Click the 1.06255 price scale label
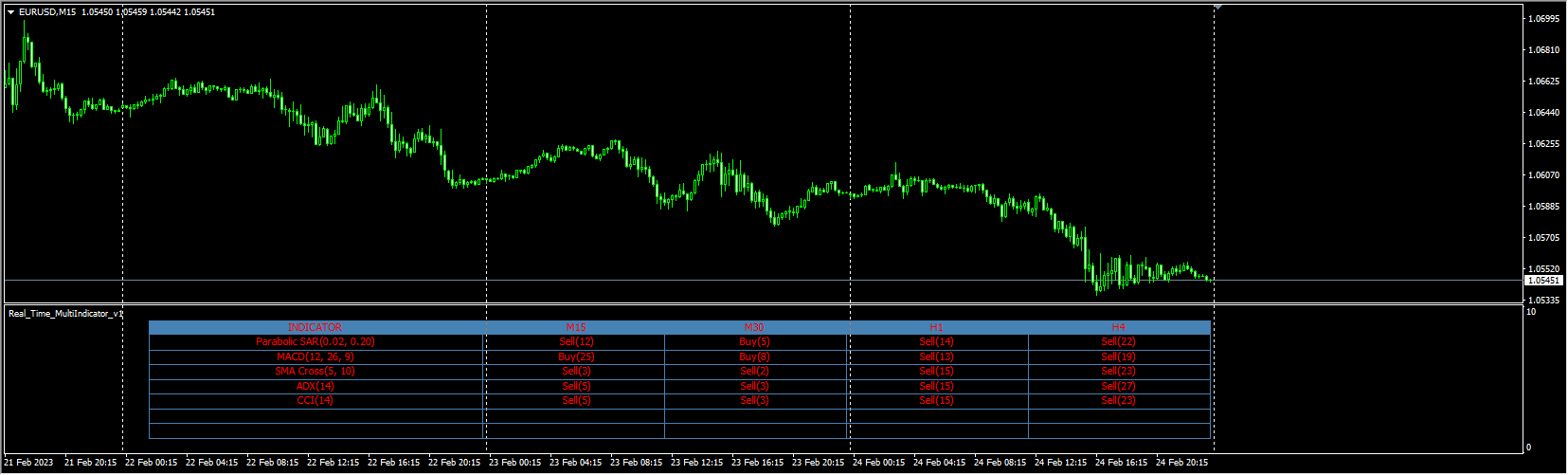This screenshot has height=475, width=1568. (1544, 143)
